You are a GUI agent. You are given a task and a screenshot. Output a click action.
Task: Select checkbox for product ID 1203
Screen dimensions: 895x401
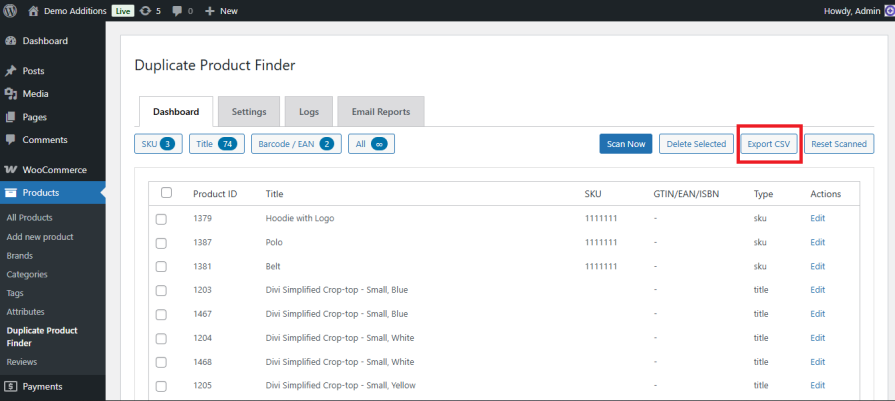point(161,291)
